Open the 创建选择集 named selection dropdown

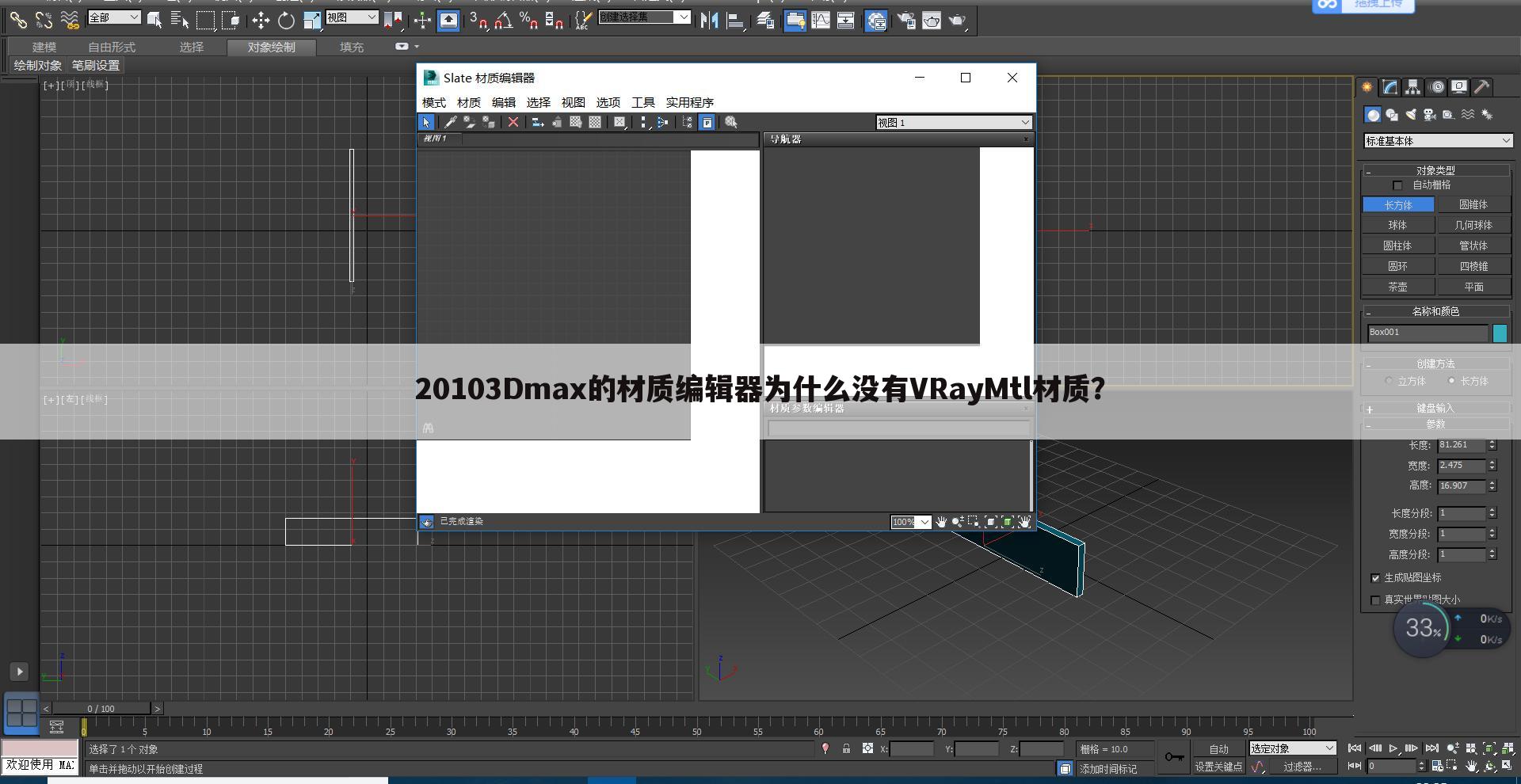644,17
